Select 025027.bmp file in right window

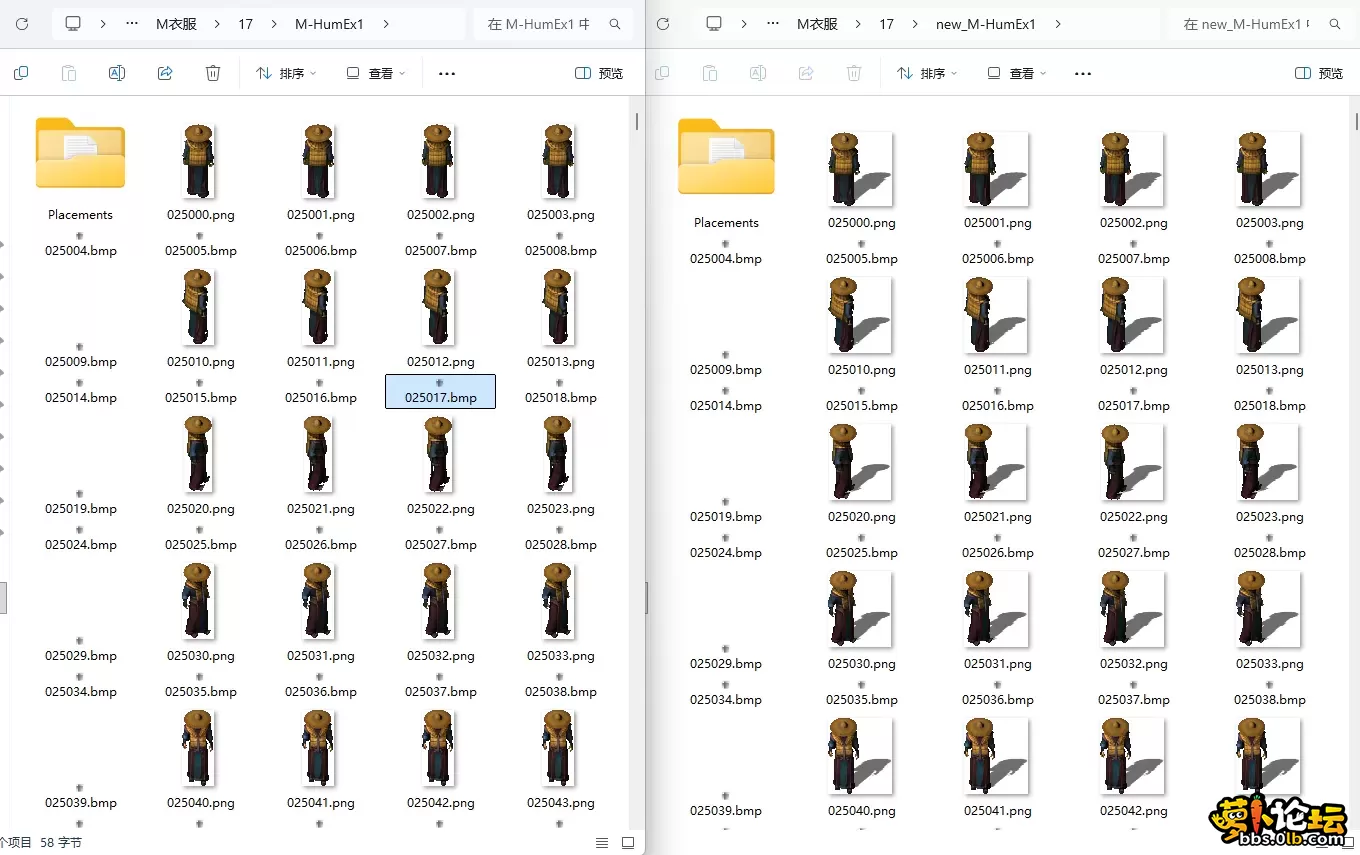pos(1134,546)
